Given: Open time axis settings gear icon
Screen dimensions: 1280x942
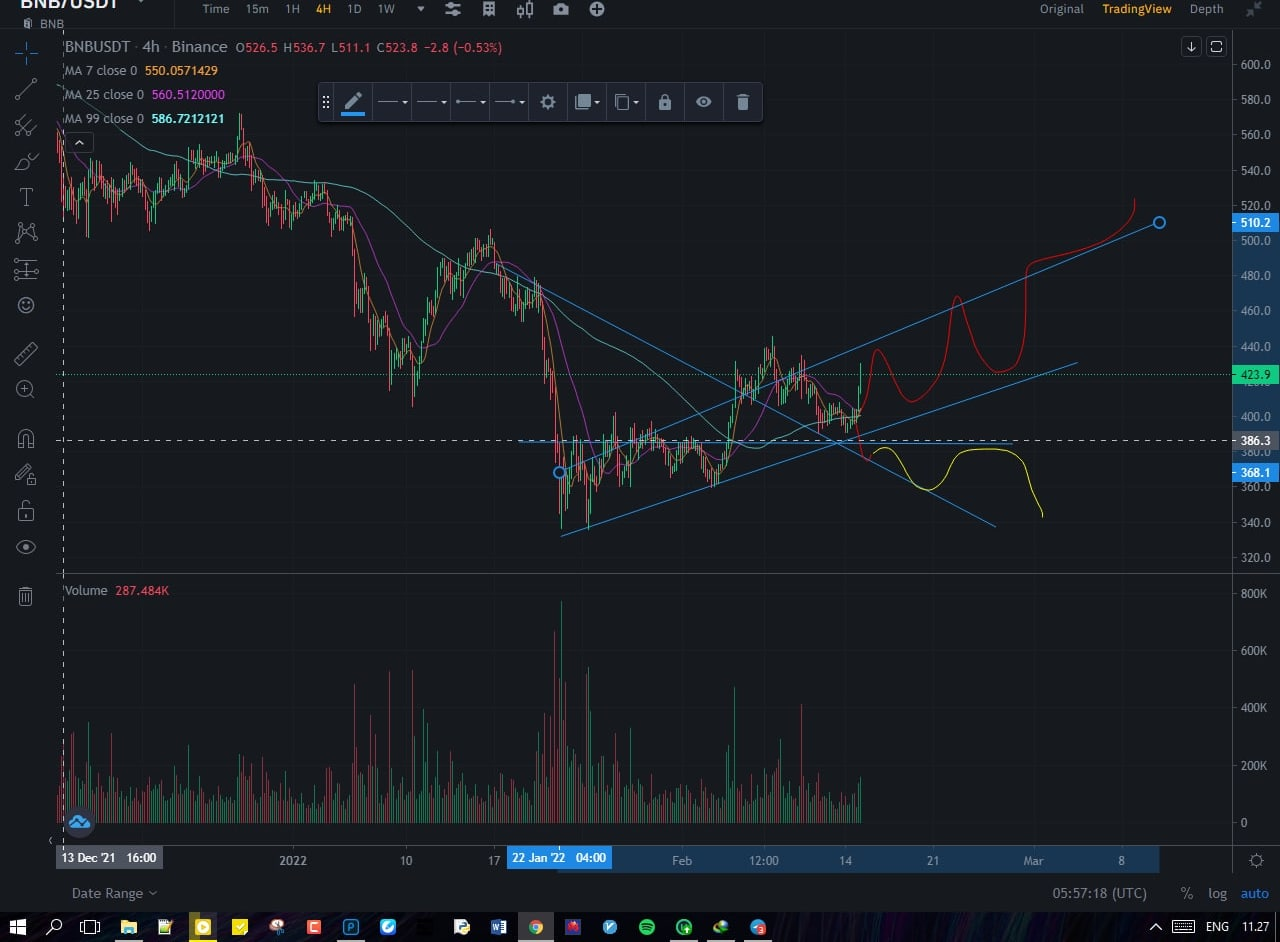Looking at the screenshot, I should click(x=1257, y=860).
